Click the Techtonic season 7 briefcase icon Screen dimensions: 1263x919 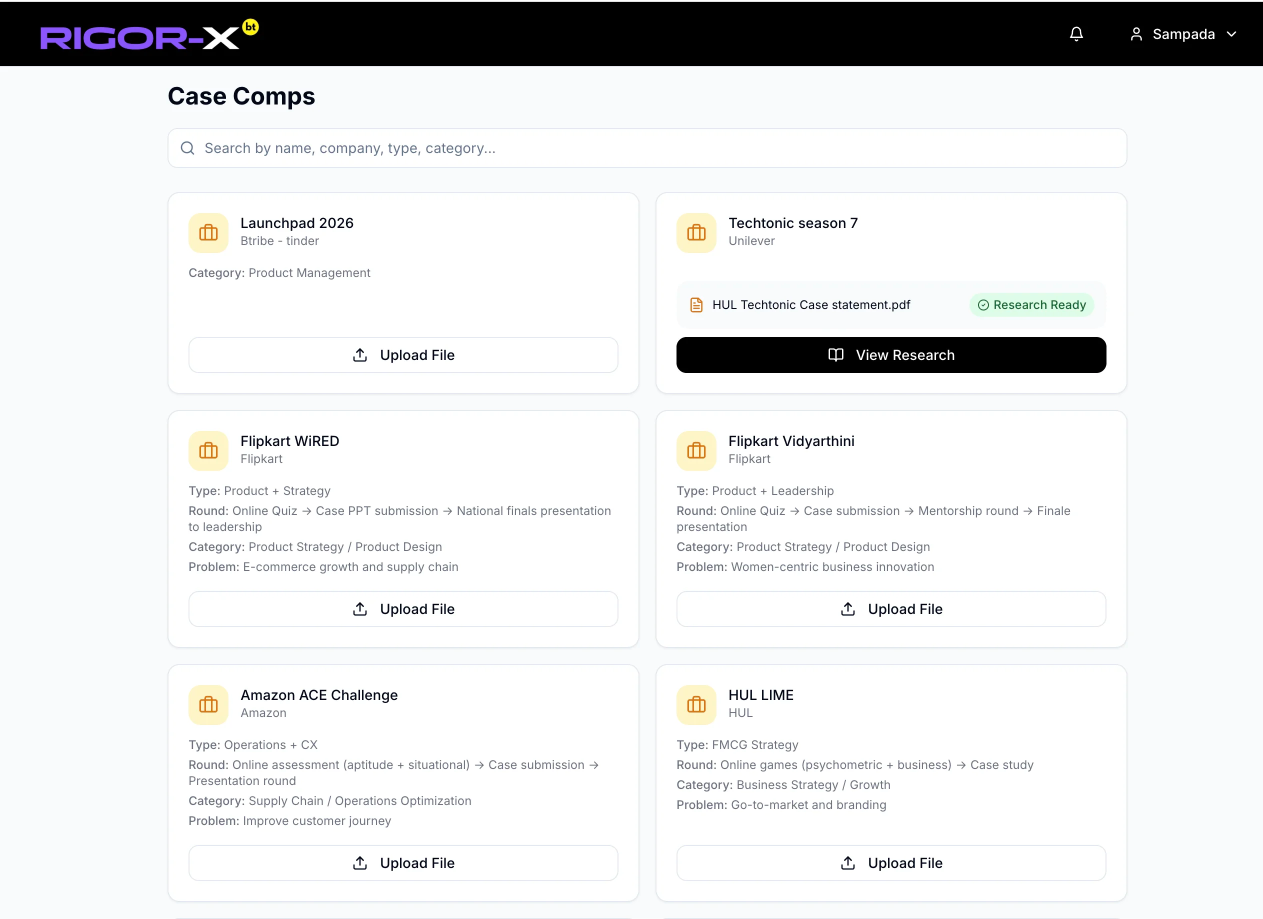[696, 233]
